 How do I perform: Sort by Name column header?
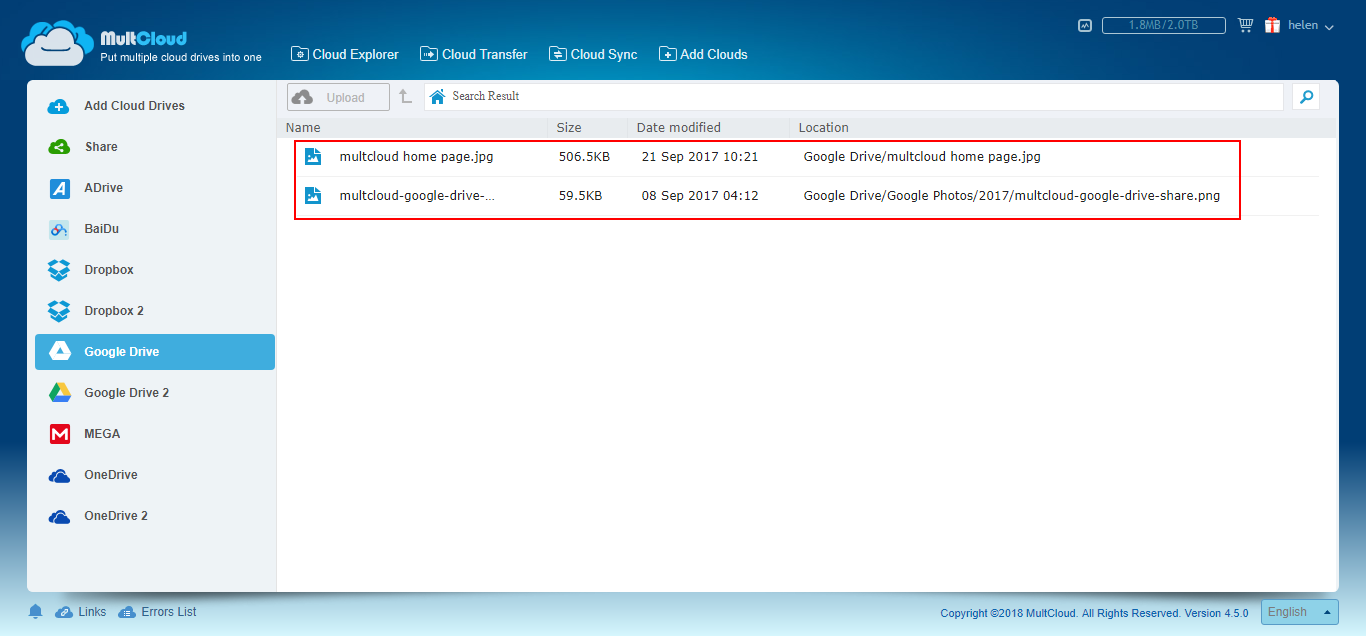tap(303, 127)
